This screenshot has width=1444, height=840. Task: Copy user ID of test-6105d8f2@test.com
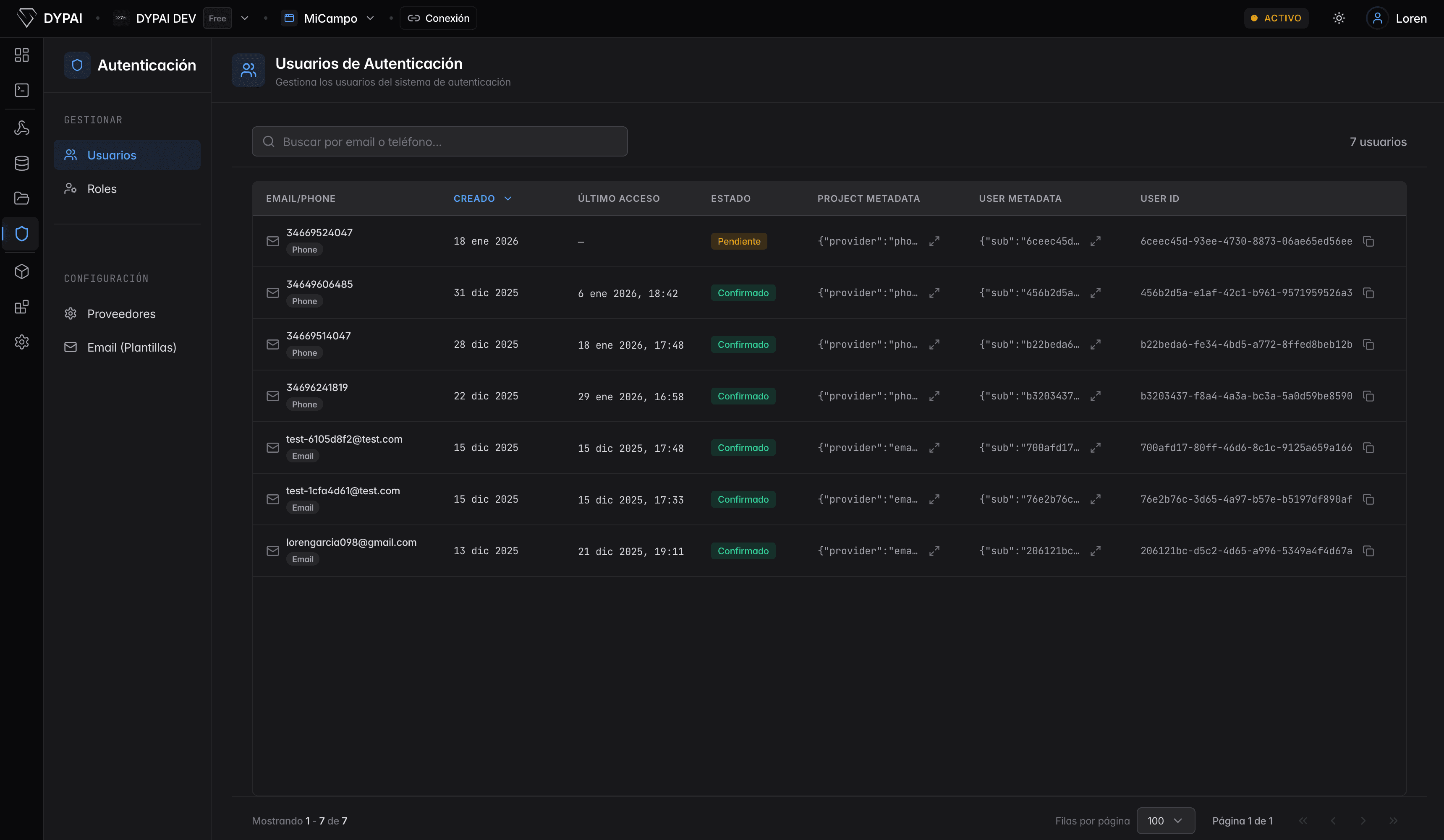1368,447
